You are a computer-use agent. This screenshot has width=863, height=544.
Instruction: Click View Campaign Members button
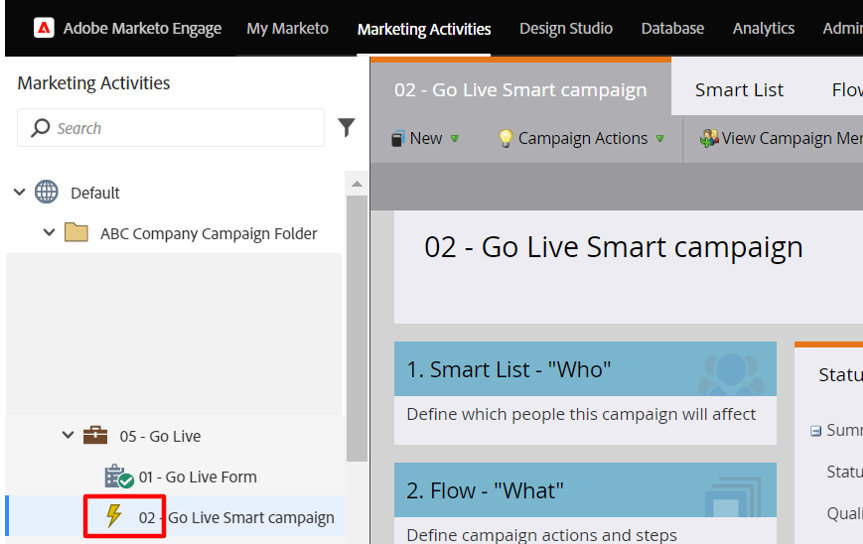pos(781,138)
